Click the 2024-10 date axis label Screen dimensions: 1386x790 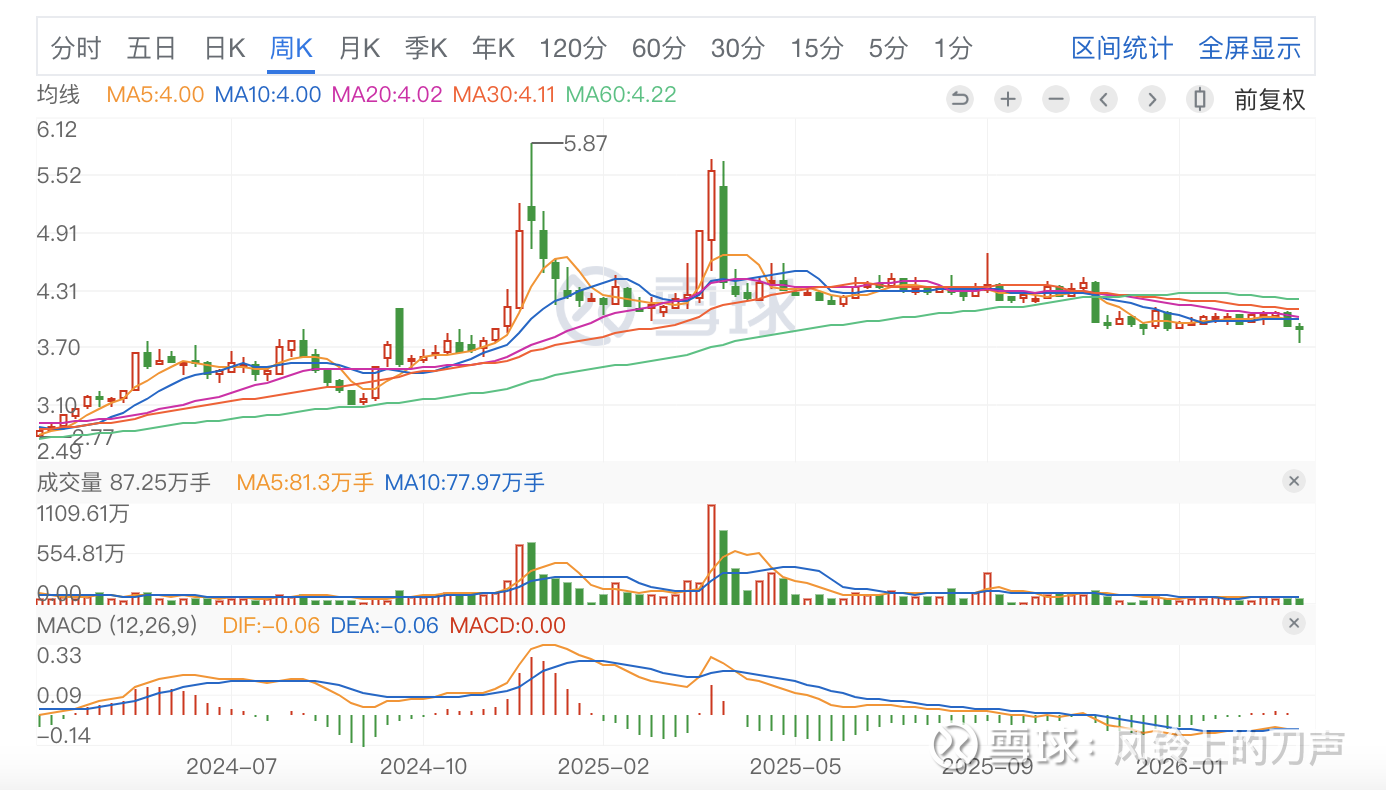pyautogui.click(x=424, y=767)
